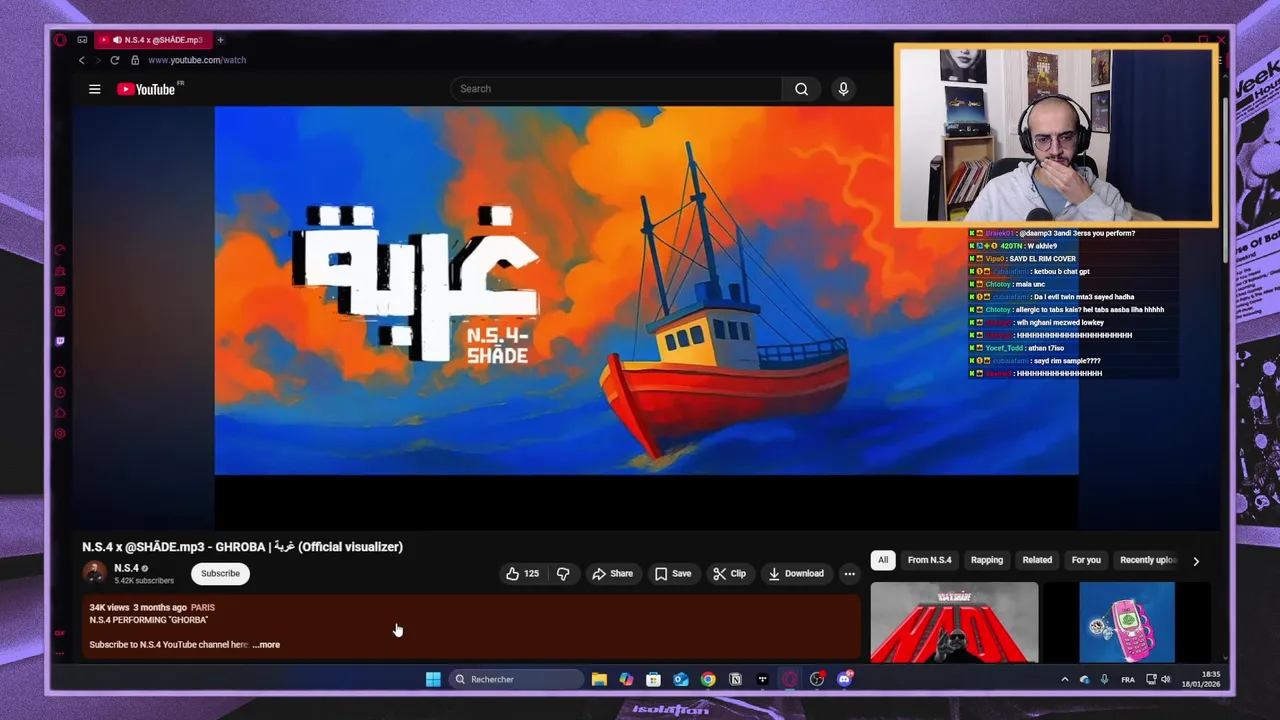Viewport: 1280px width, 720px height.
Task: Open Google Chrome from taskbar
Action: click(x=708, y=680)
